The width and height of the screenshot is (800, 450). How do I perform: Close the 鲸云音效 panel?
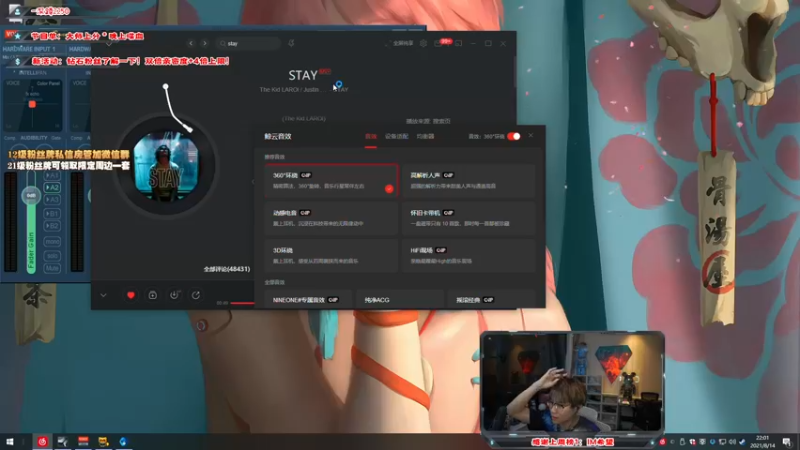tap(531, 136)
